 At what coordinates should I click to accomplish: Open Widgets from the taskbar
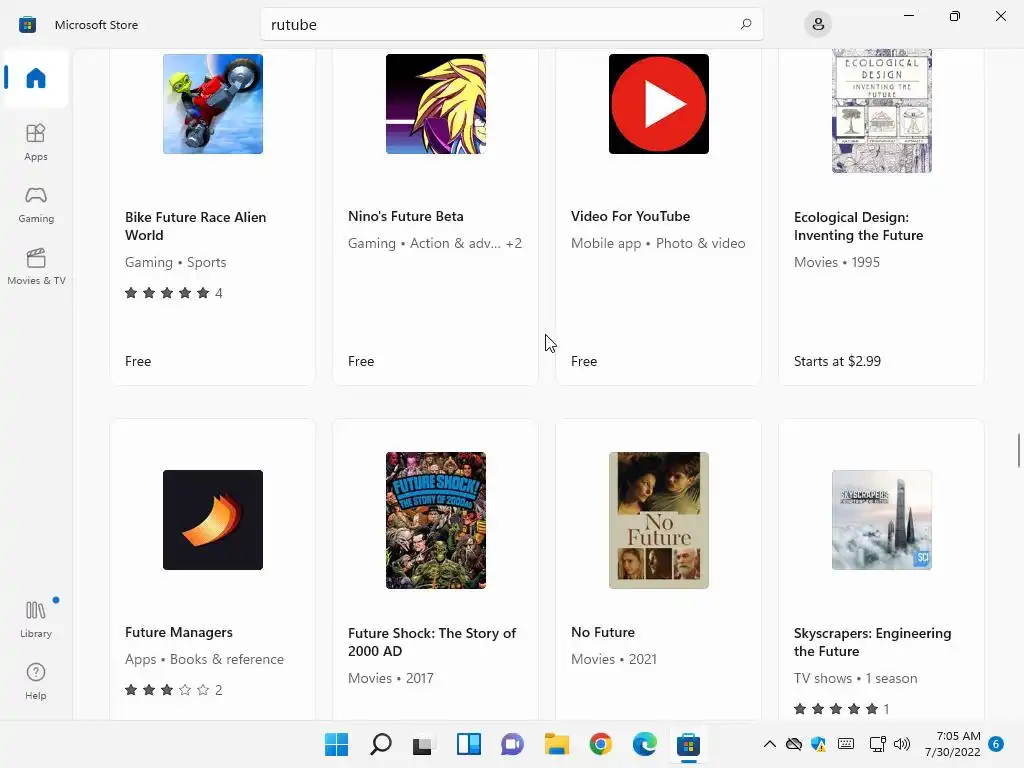click(x=468, y=744)
